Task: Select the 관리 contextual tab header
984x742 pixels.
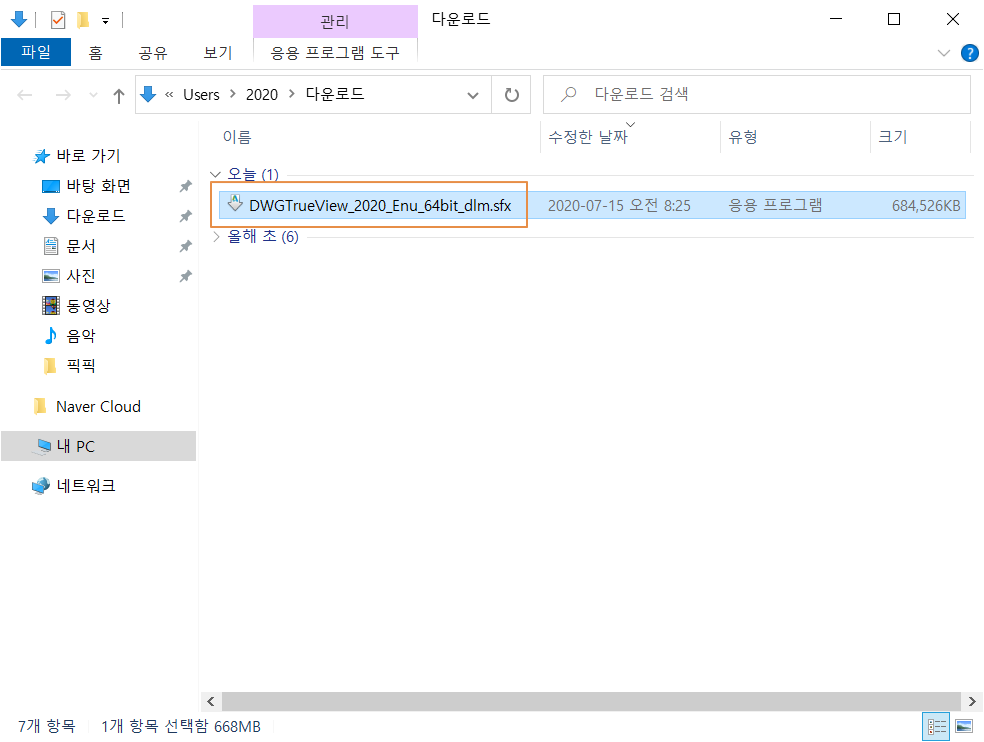Action: click(x=335, y=22)
